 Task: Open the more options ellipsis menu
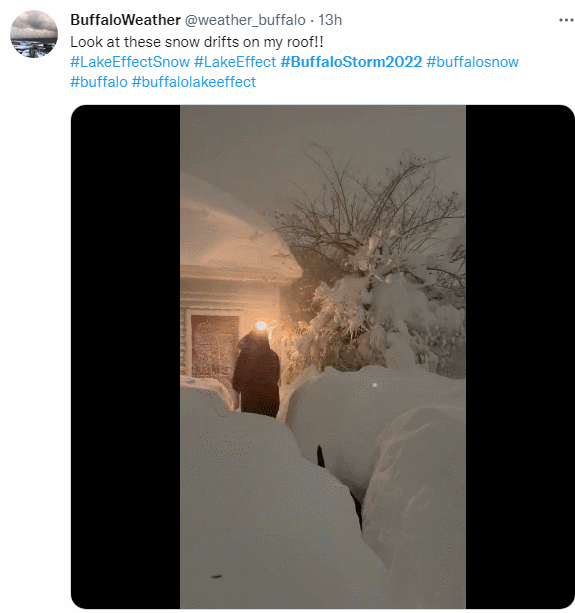click(x=566, y=20)
